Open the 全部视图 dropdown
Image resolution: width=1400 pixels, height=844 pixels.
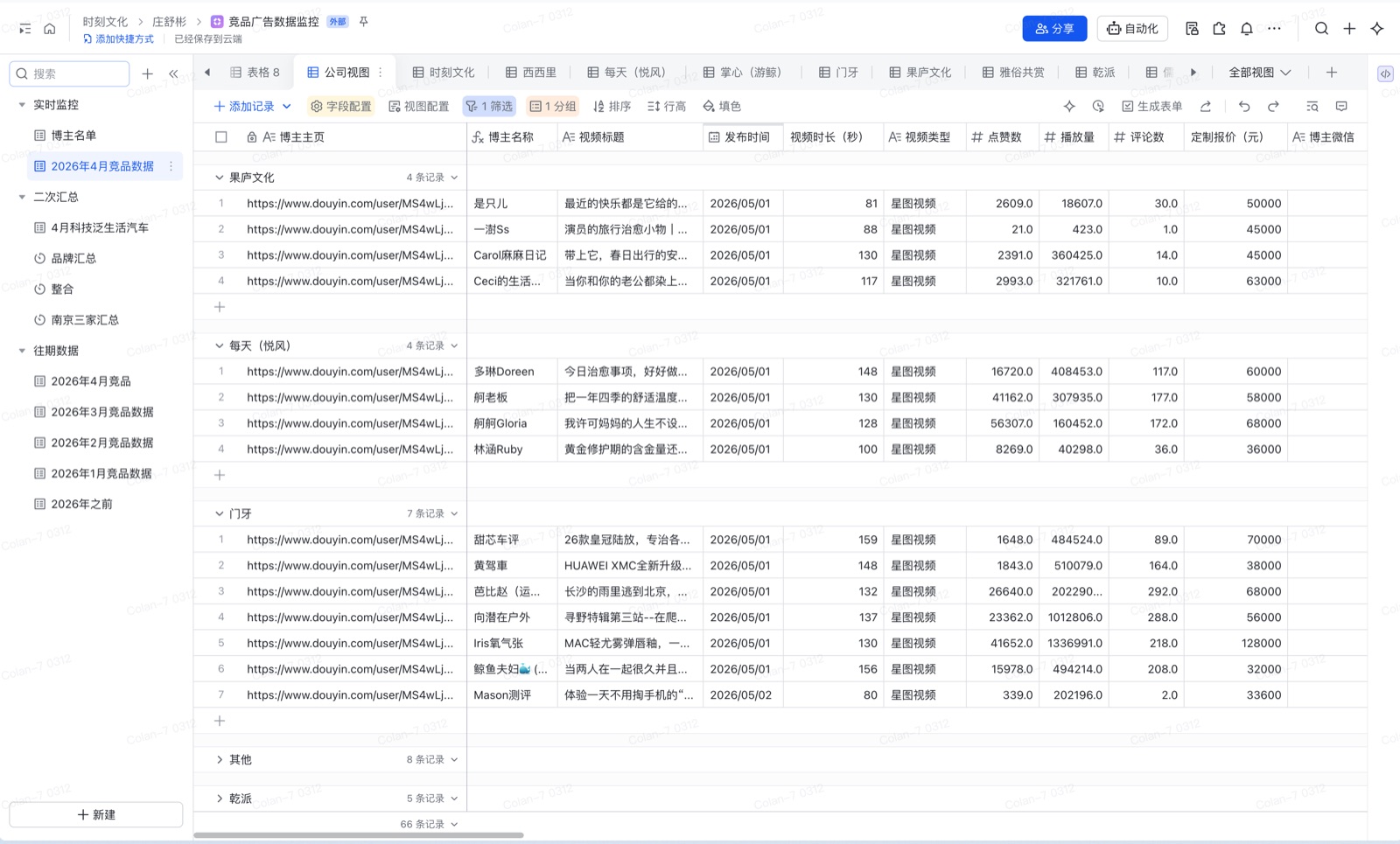pos(1259,73)
